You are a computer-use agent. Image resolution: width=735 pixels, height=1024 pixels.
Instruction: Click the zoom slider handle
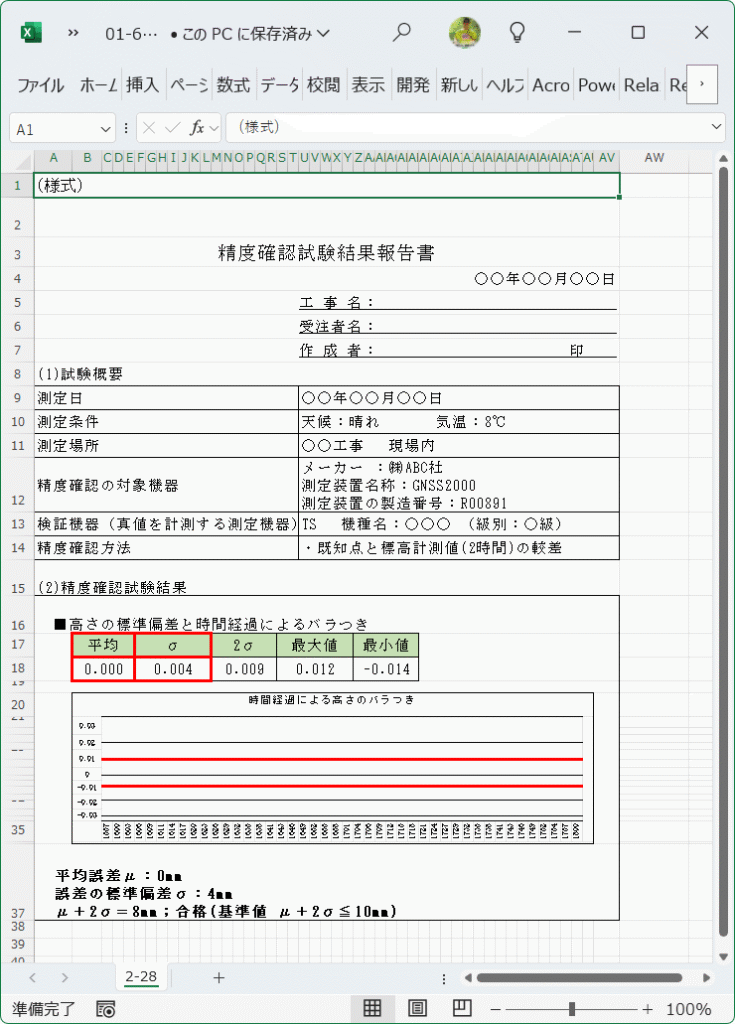tap(572, 1009)
